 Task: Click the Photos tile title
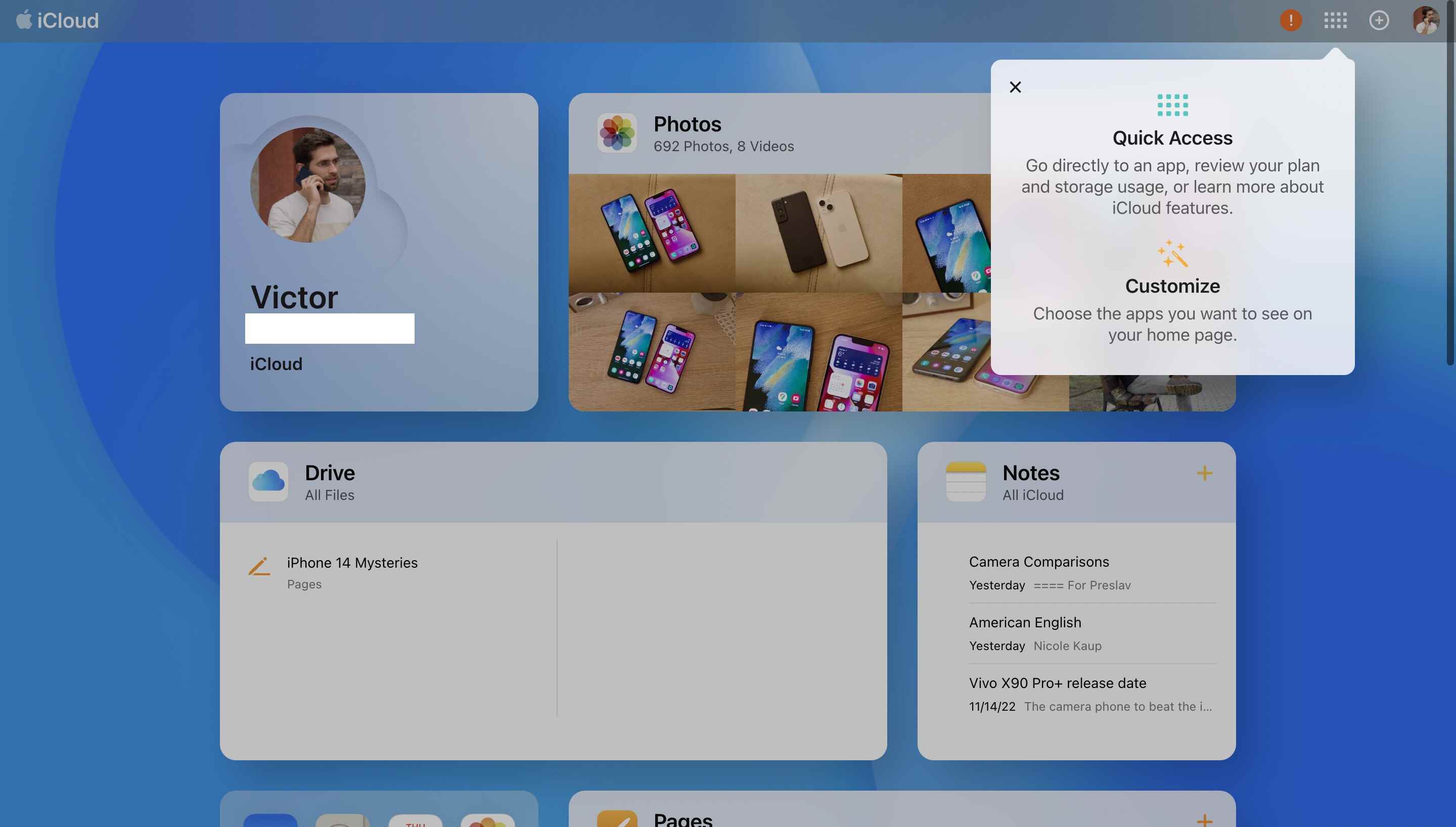[x=687, y=124]
